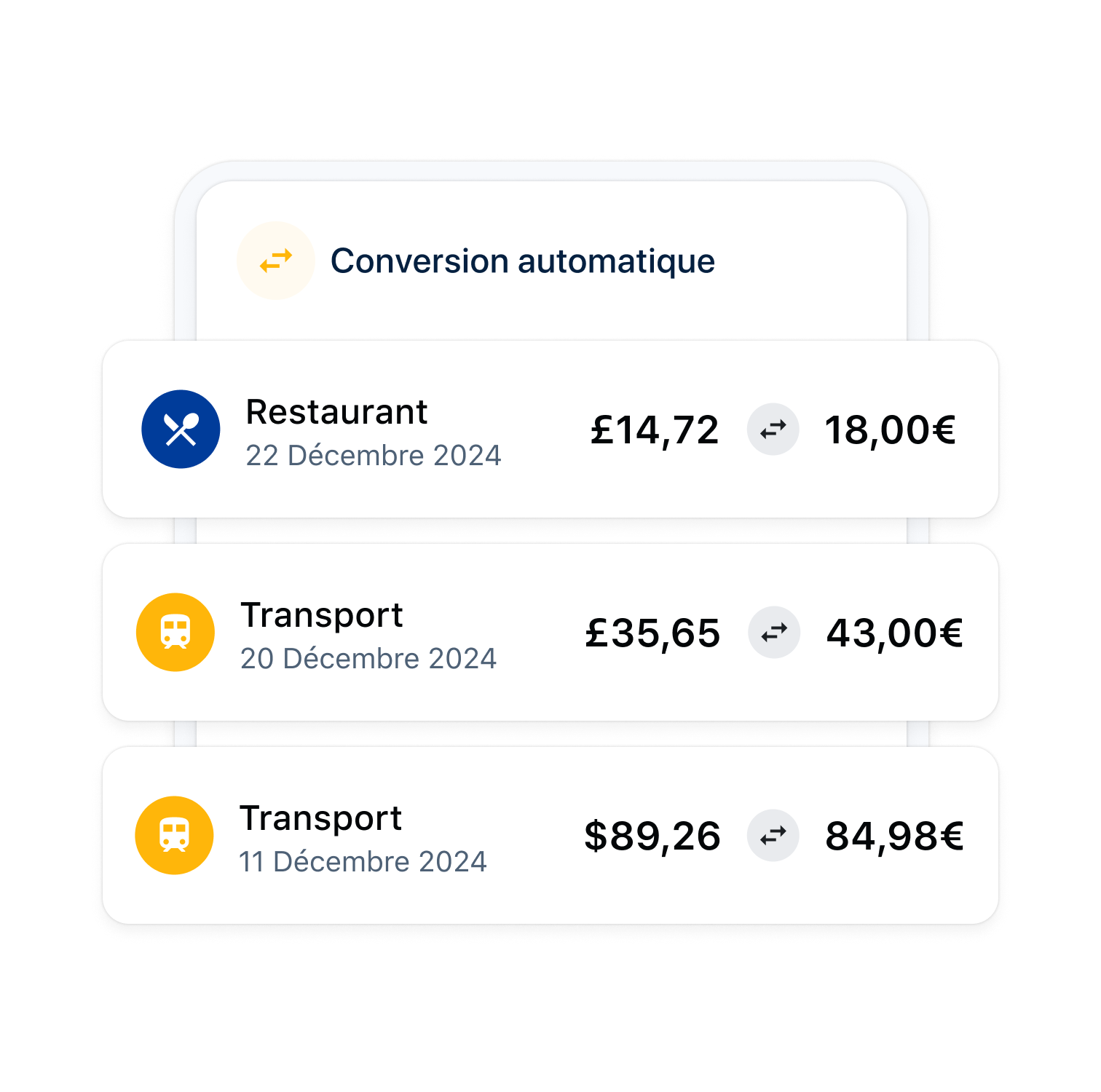Screen dimensions: 1101x1092
Task: Select the Transport label dated 20 Décembre
Action: 322,616
